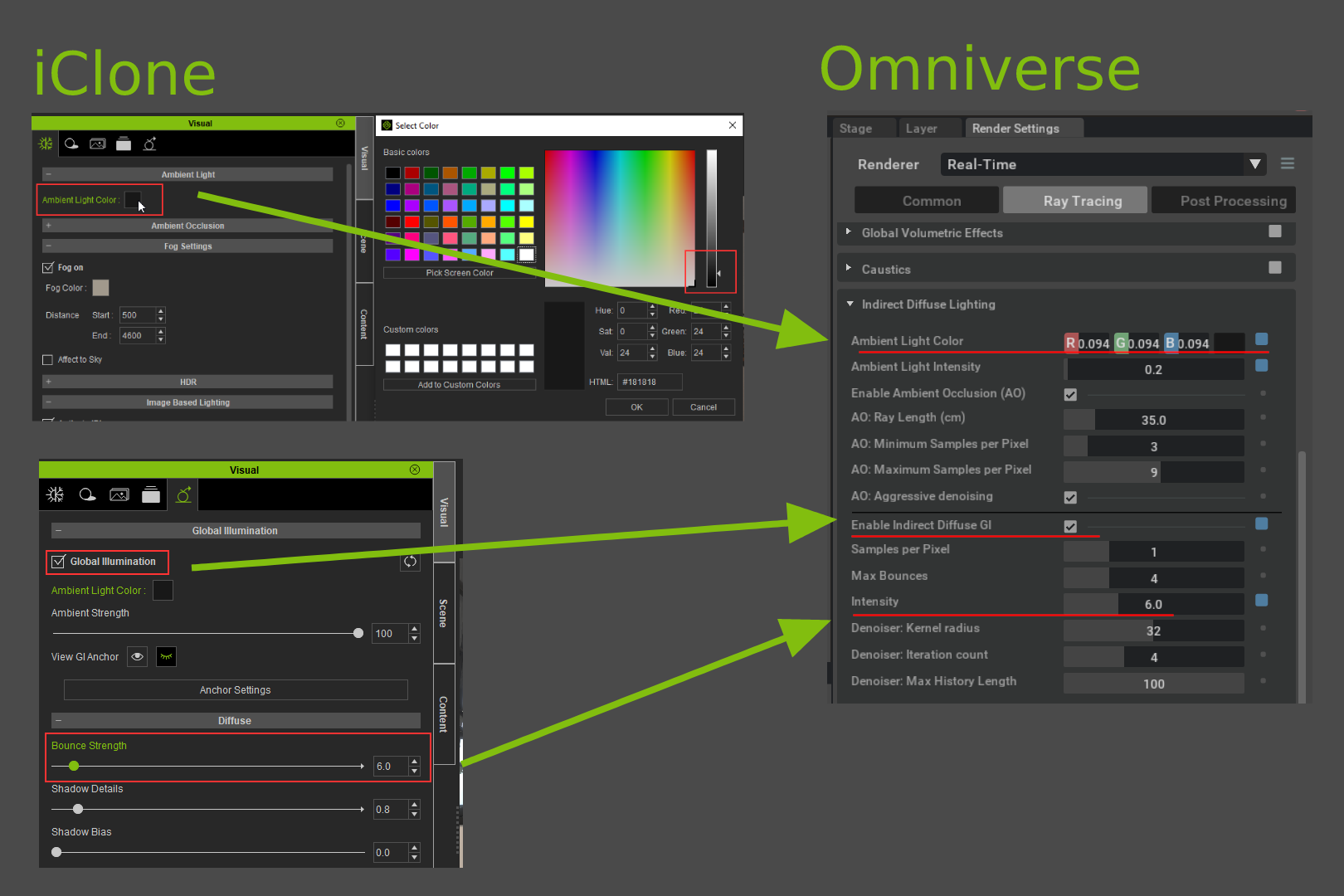The height and width of the screenshot is (896, 1344).
Task: Click the blue reset square beside Intensity
Action: point(1262,600)
